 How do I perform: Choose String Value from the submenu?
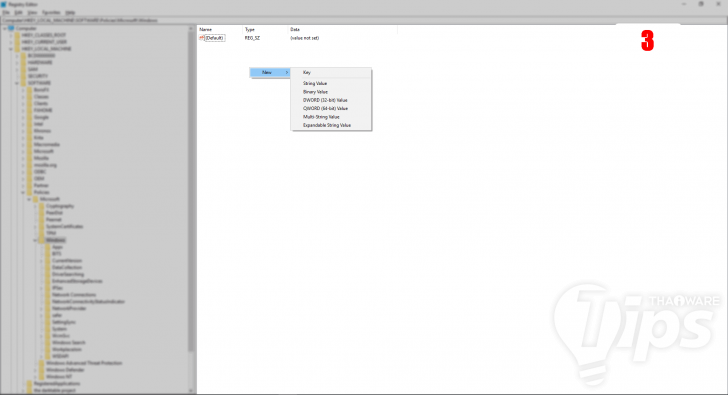(331, 84)
